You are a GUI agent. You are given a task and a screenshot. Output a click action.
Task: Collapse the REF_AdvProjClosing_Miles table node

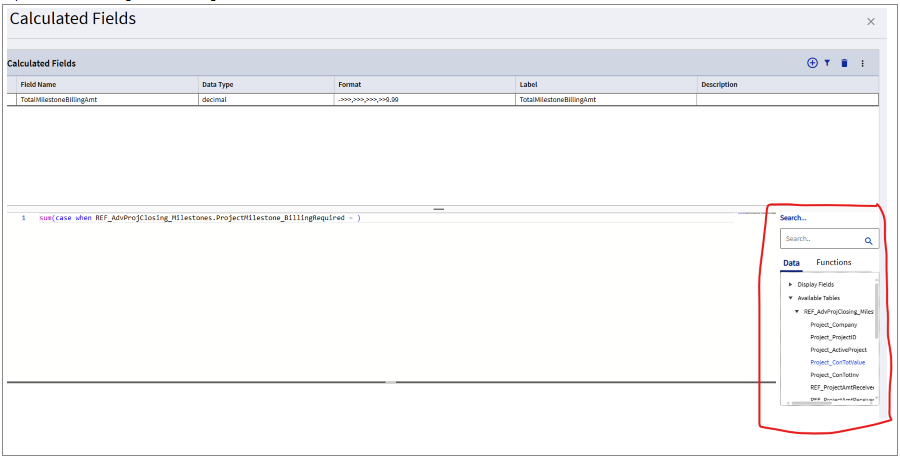[x=797, y=311]
